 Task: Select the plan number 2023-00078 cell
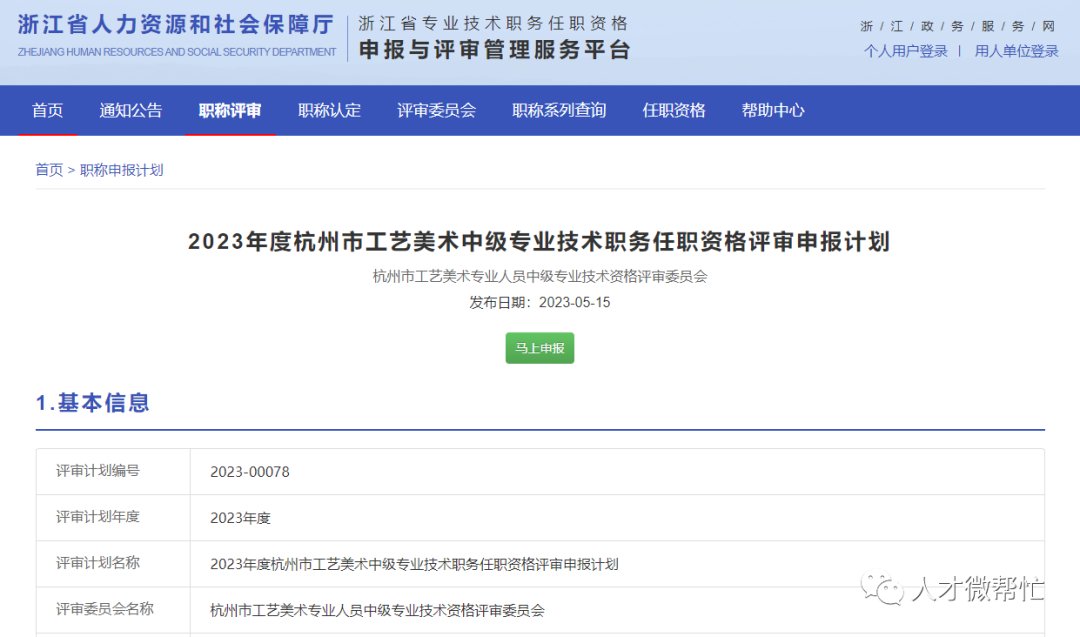[252, 471]
